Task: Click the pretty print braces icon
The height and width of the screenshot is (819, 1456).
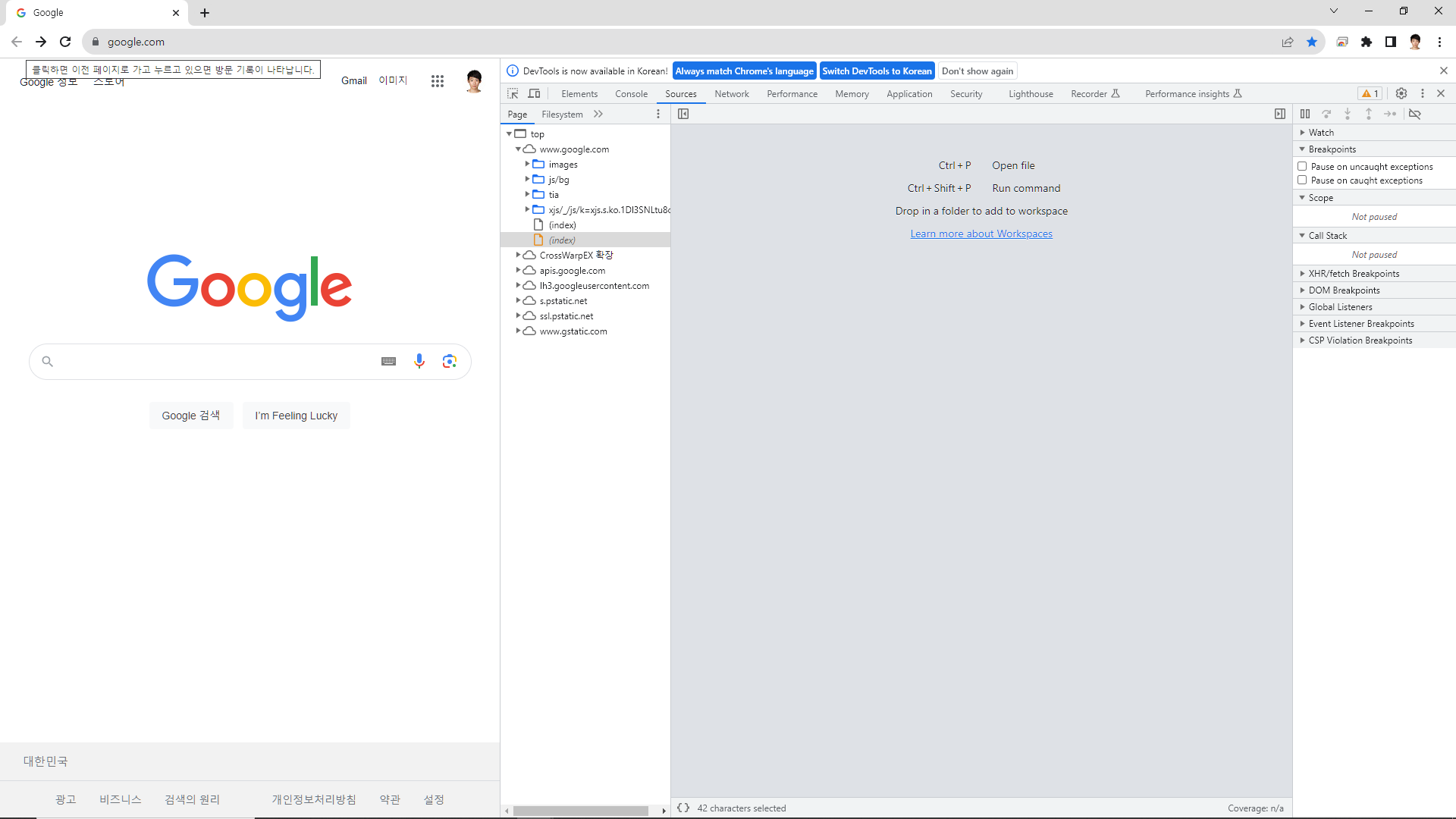Action: 683,808
